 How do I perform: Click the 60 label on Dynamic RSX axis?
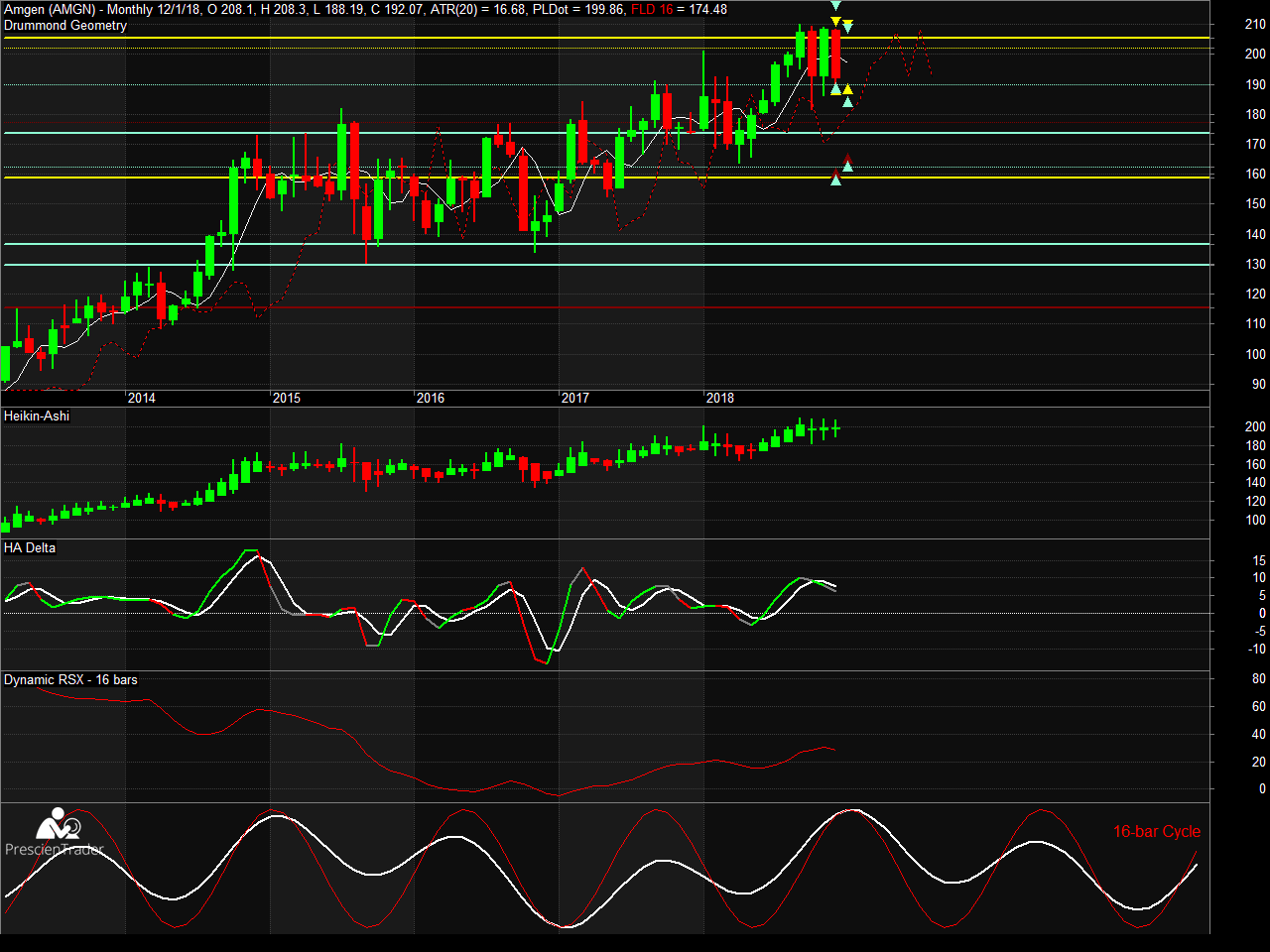1259,706
